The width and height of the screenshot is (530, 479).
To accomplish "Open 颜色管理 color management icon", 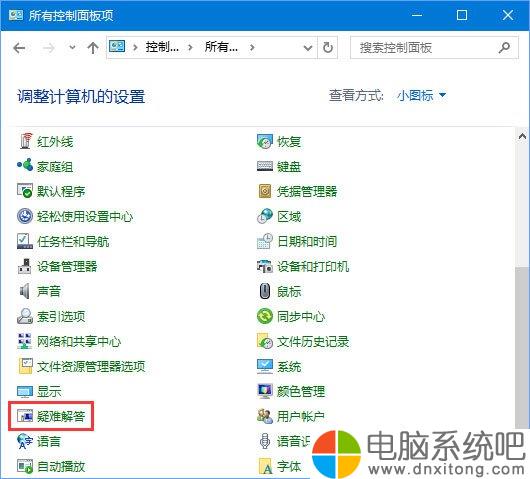I will point(265,391).
